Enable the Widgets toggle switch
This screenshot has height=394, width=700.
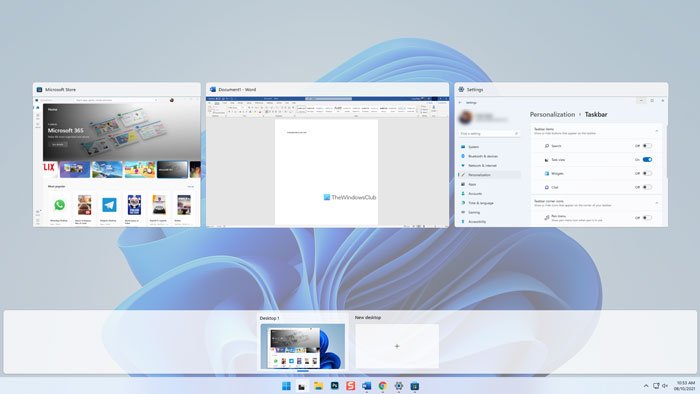[x=647, y=173]
